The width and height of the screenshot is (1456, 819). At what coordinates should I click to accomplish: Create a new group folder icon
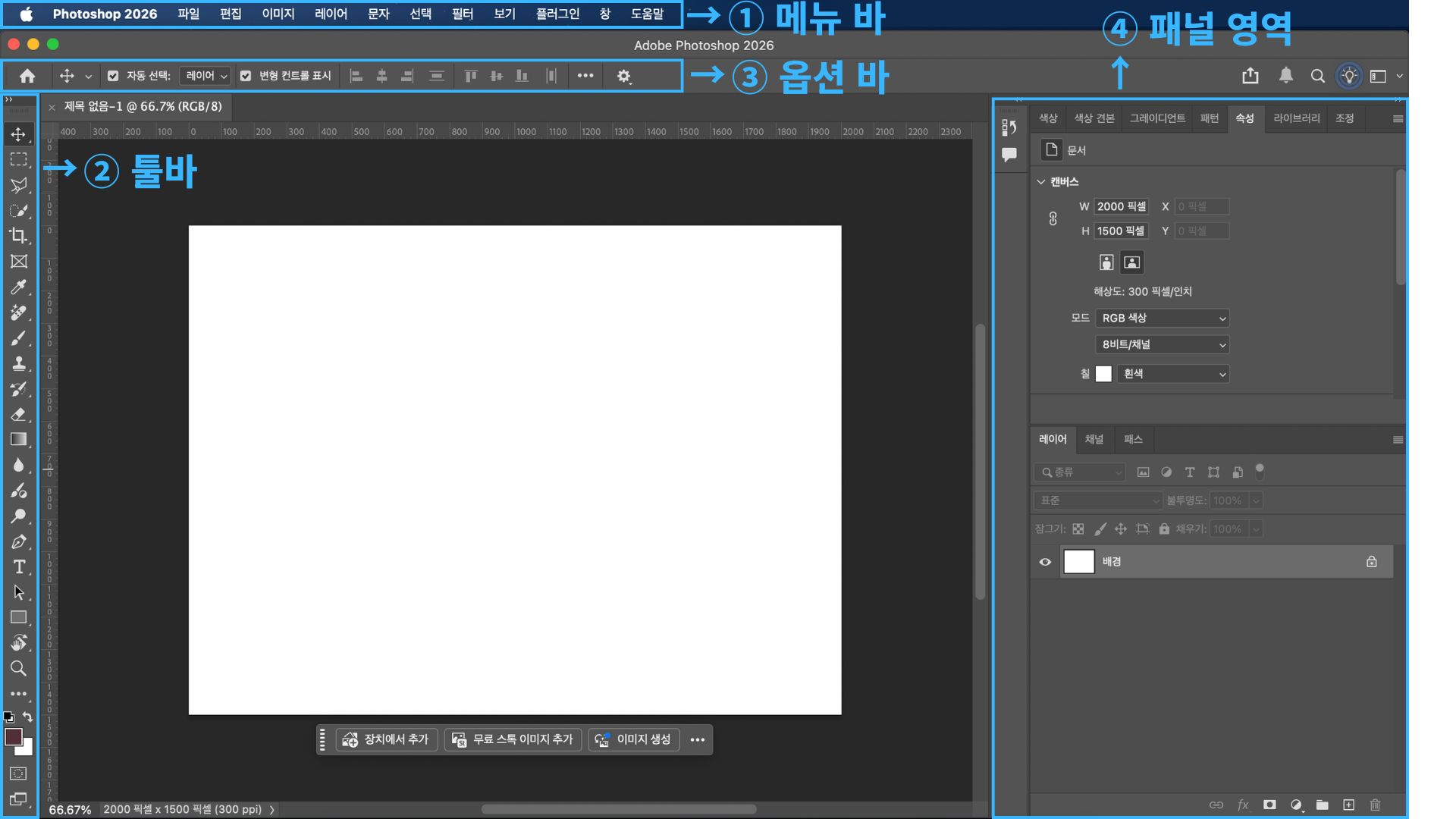pos(1323,805)
